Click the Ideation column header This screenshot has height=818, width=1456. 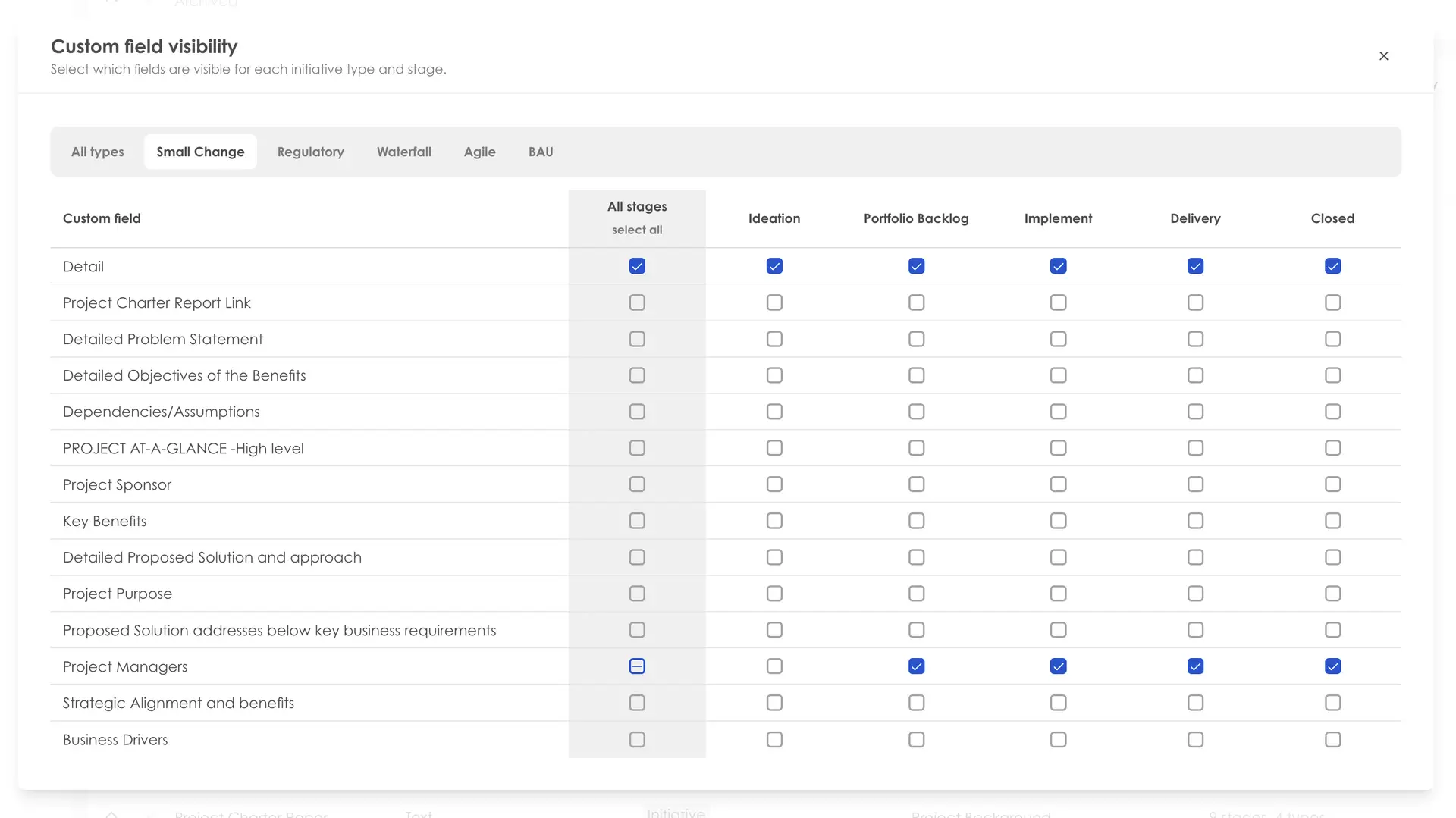[x=774, y=218]
